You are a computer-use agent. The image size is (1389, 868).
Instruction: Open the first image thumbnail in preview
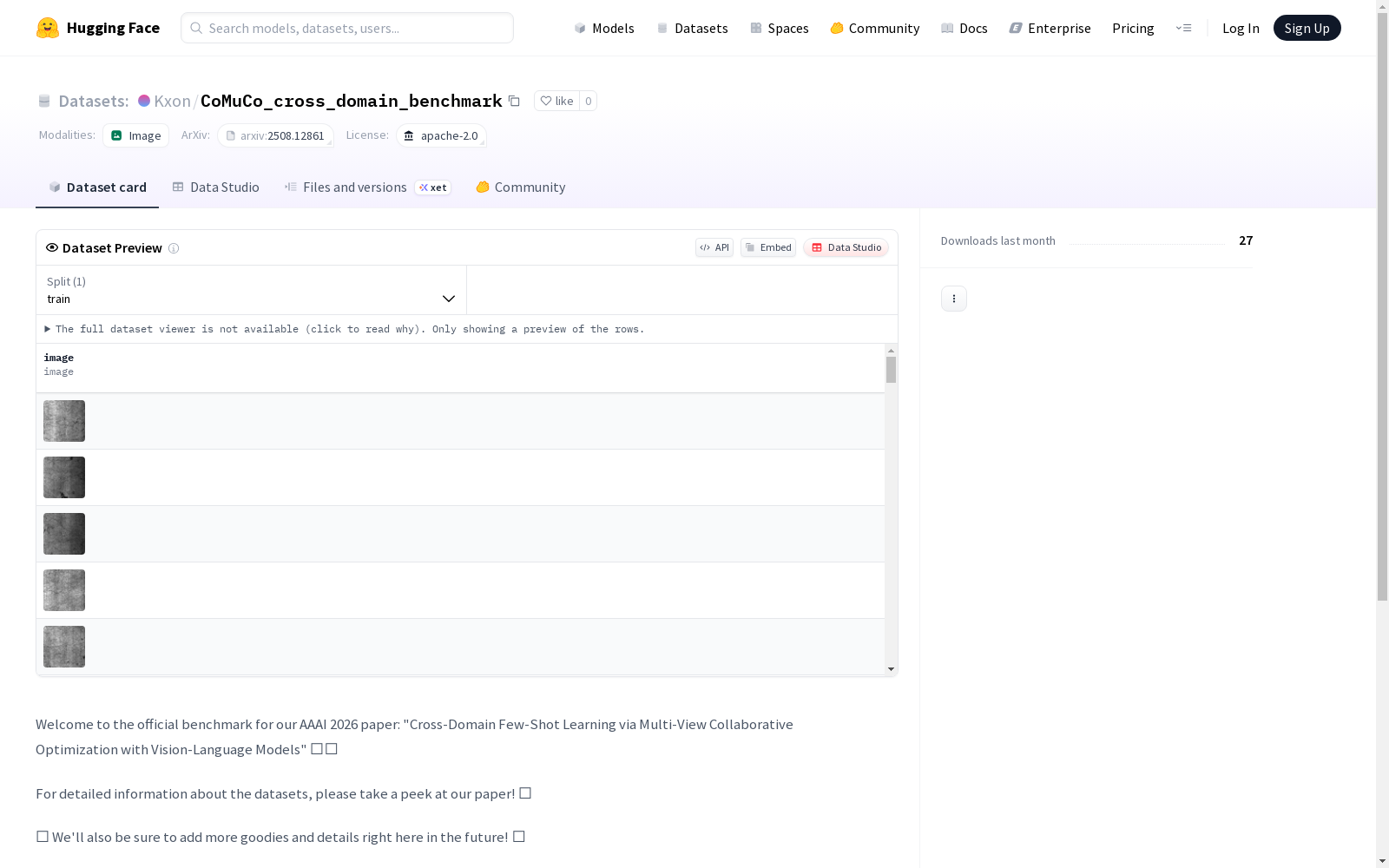[64, 421]
